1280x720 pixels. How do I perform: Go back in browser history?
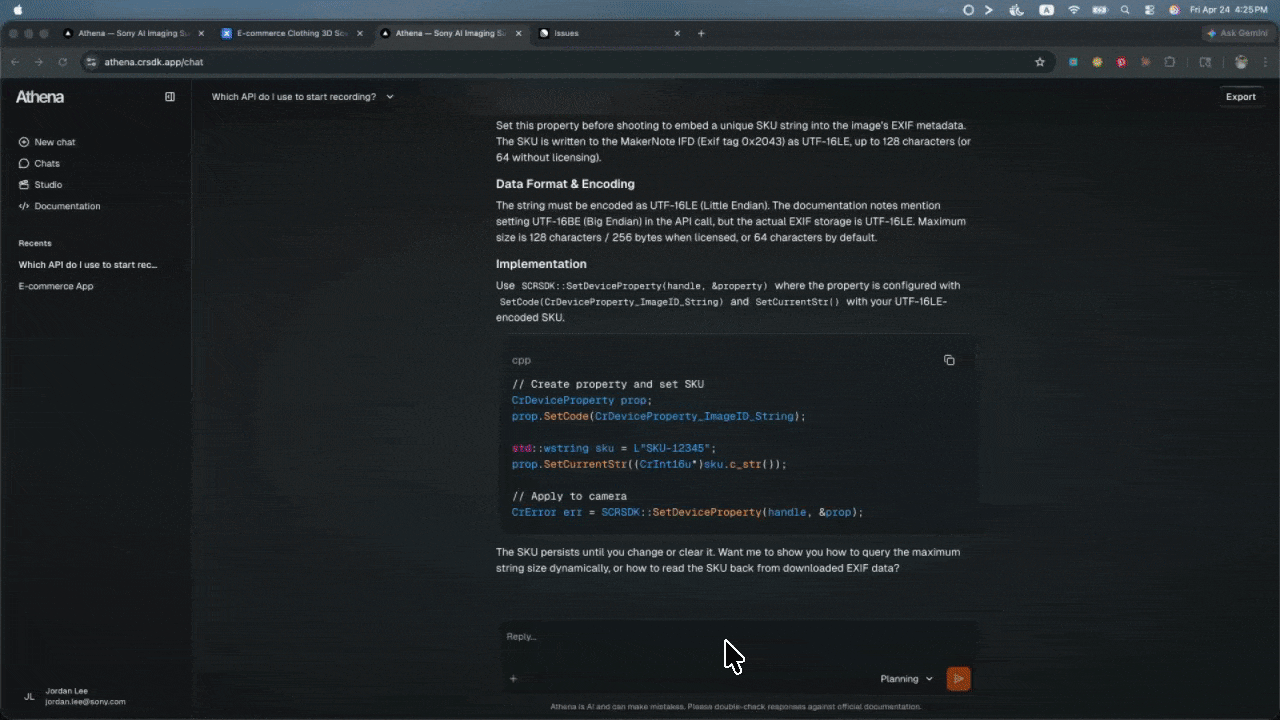[15, 62]
